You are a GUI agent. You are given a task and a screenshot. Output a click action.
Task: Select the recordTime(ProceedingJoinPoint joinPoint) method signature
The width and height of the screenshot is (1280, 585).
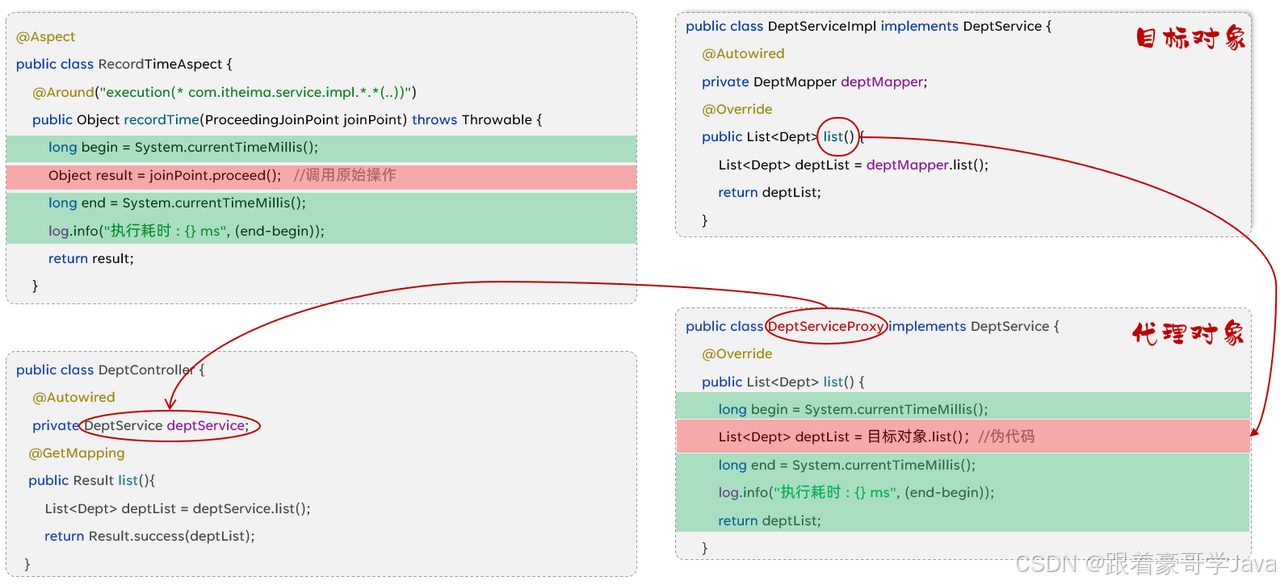(x=287, y=120)
